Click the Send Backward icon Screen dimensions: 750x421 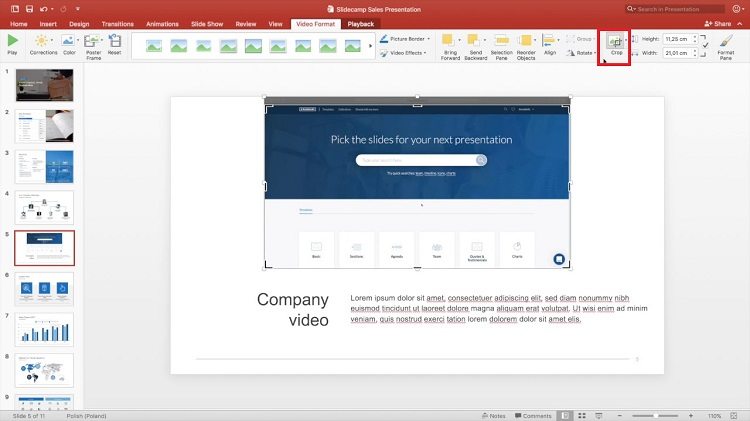(474, 41)
